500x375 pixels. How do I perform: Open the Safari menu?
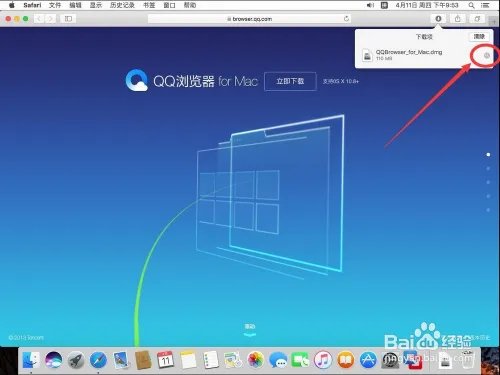(x=32, y=5)
